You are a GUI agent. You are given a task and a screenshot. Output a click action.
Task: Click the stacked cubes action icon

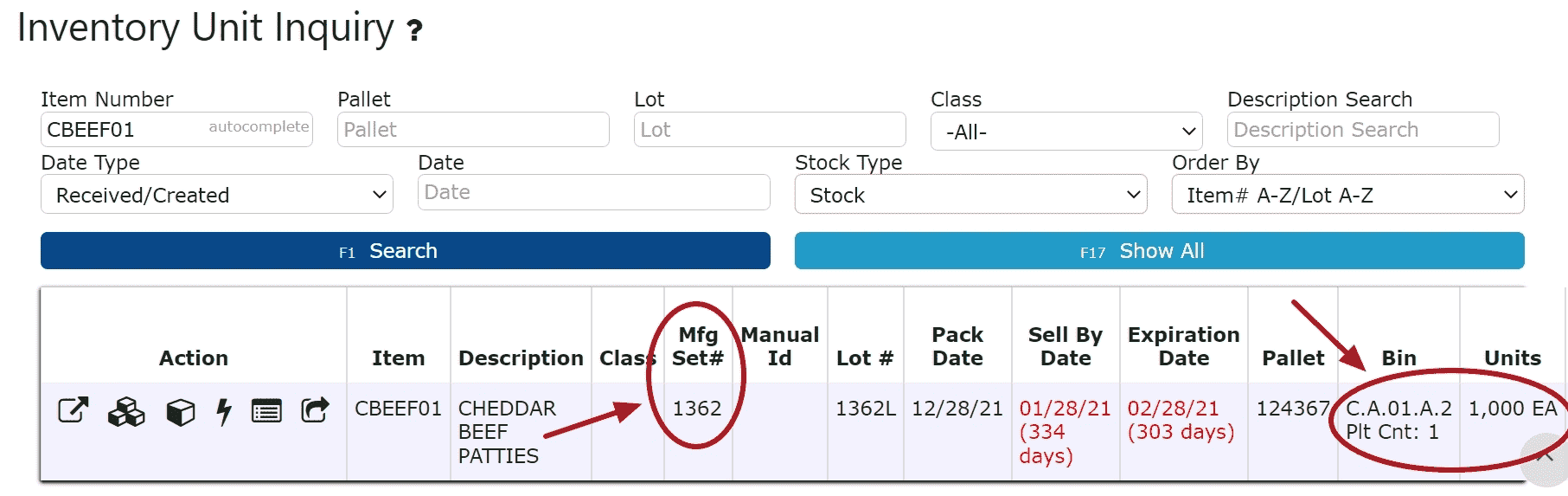point(126,412)
